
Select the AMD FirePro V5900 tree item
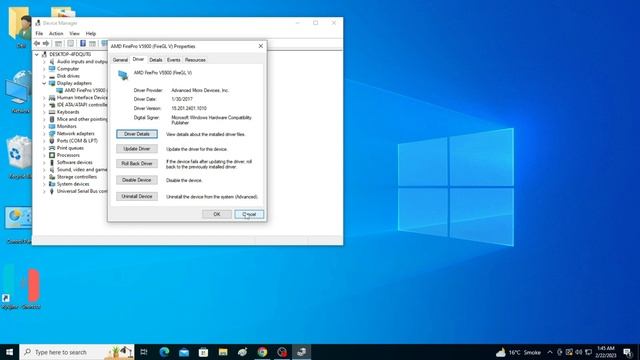click(82, 90)
